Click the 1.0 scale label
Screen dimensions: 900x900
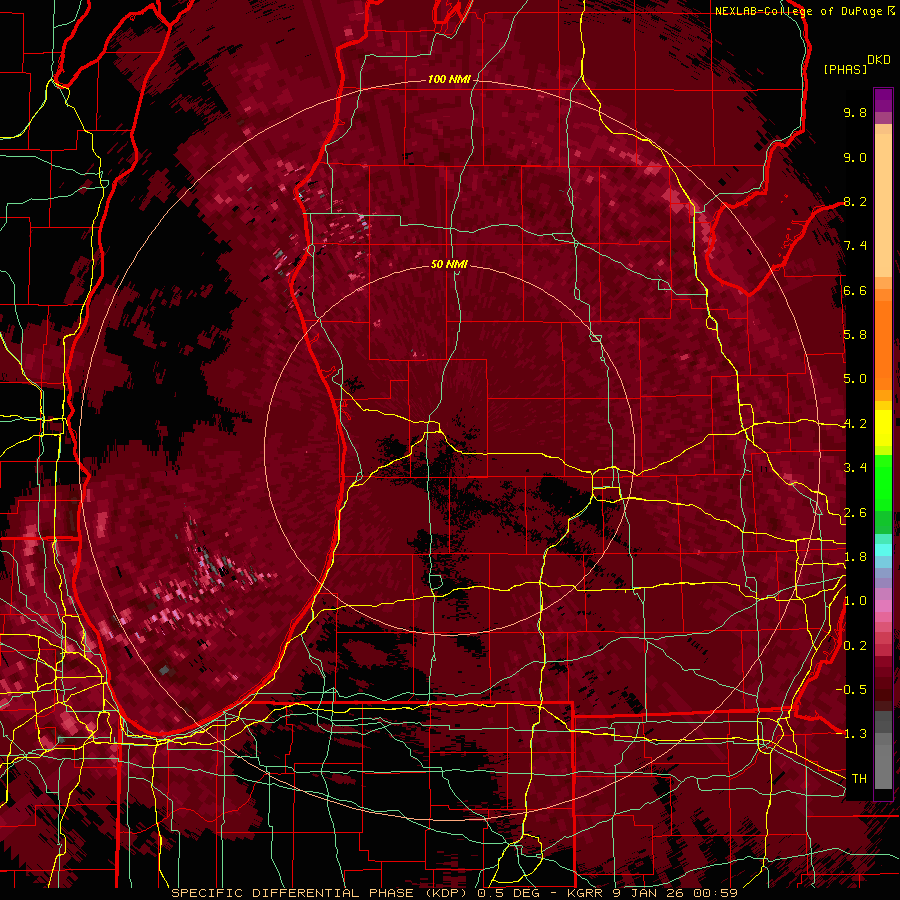pyautogui.click(x=855, y=601)
